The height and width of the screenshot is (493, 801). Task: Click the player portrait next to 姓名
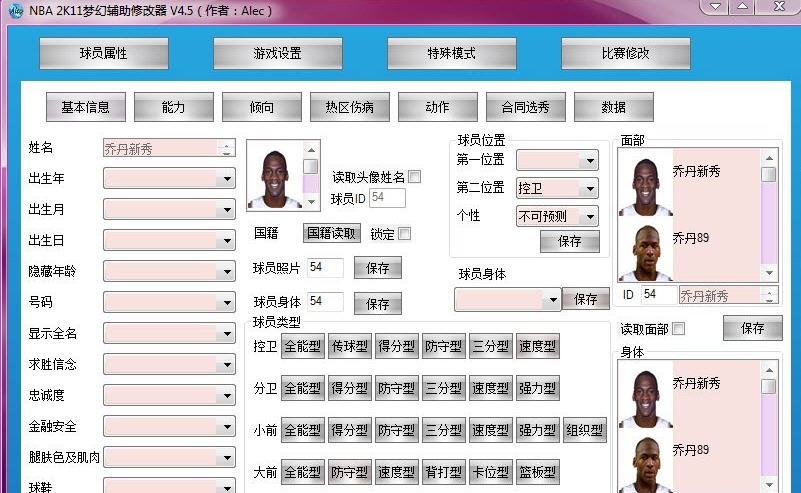(275, 179)
